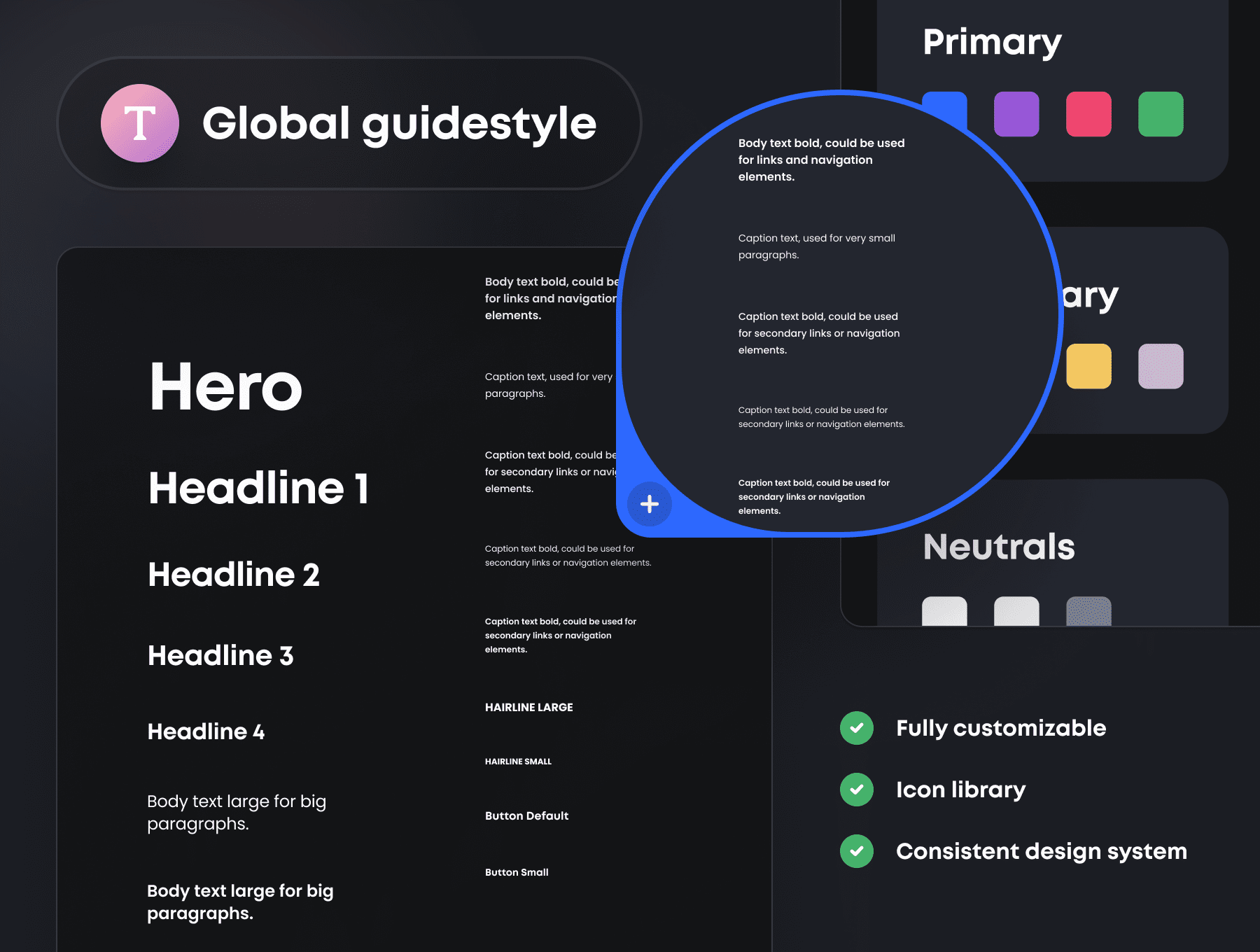Click the Button Small label

tap(517, 872)
